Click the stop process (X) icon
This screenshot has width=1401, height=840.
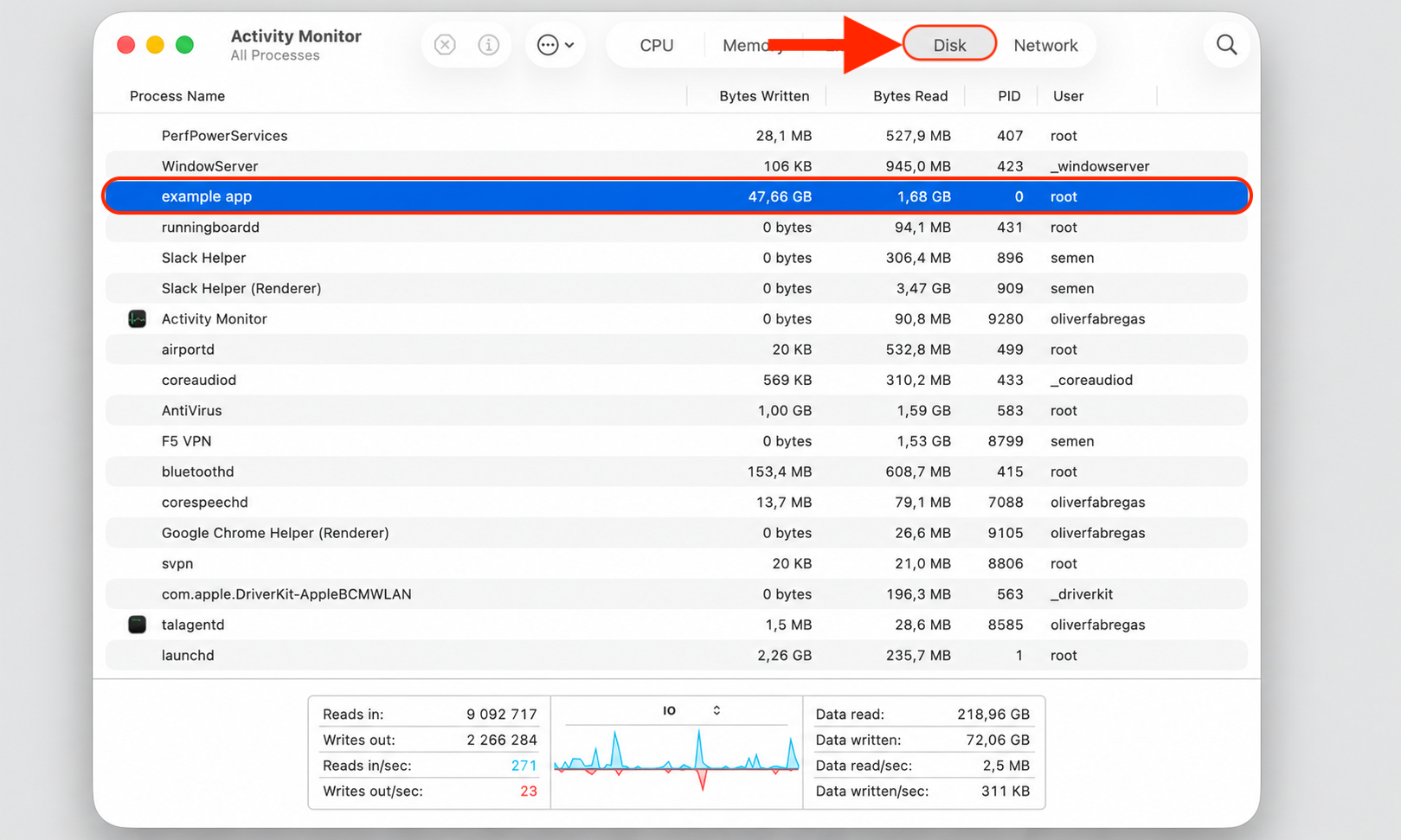(x=445, y=45)
